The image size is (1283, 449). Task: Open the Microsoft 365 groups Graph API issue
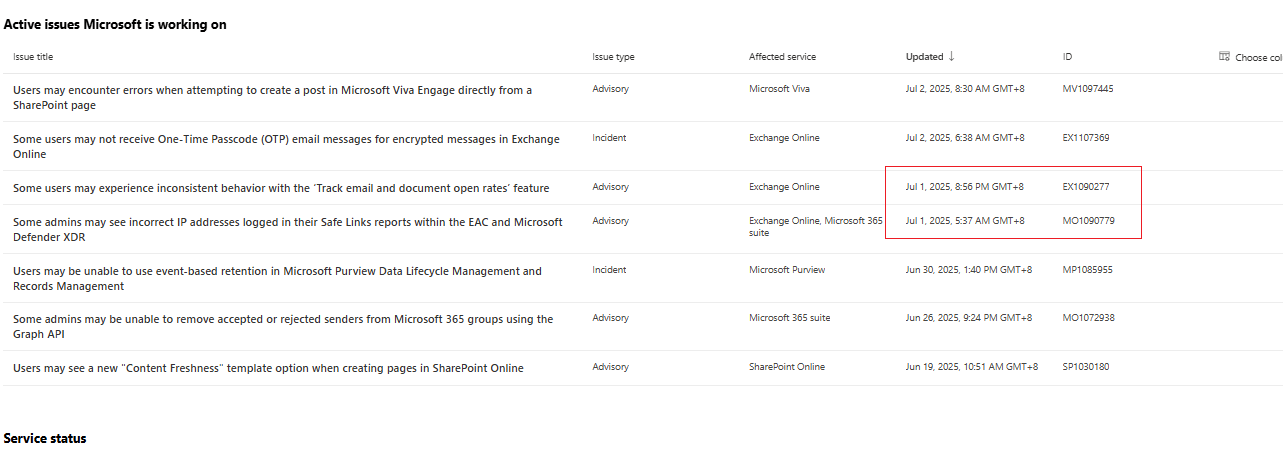coord(283,326)
